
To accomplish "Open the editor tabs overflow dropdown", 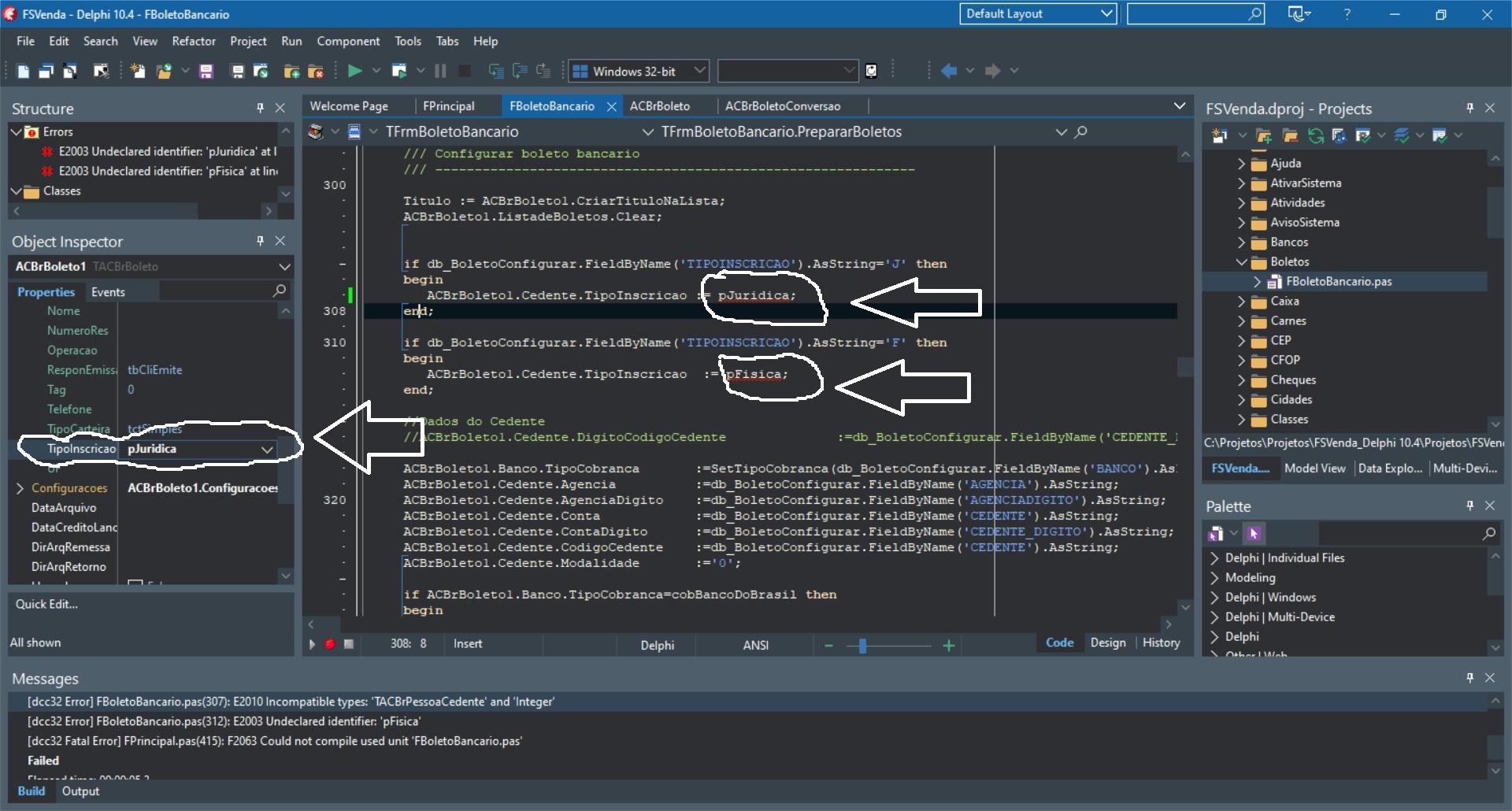I will point(1179,106).
